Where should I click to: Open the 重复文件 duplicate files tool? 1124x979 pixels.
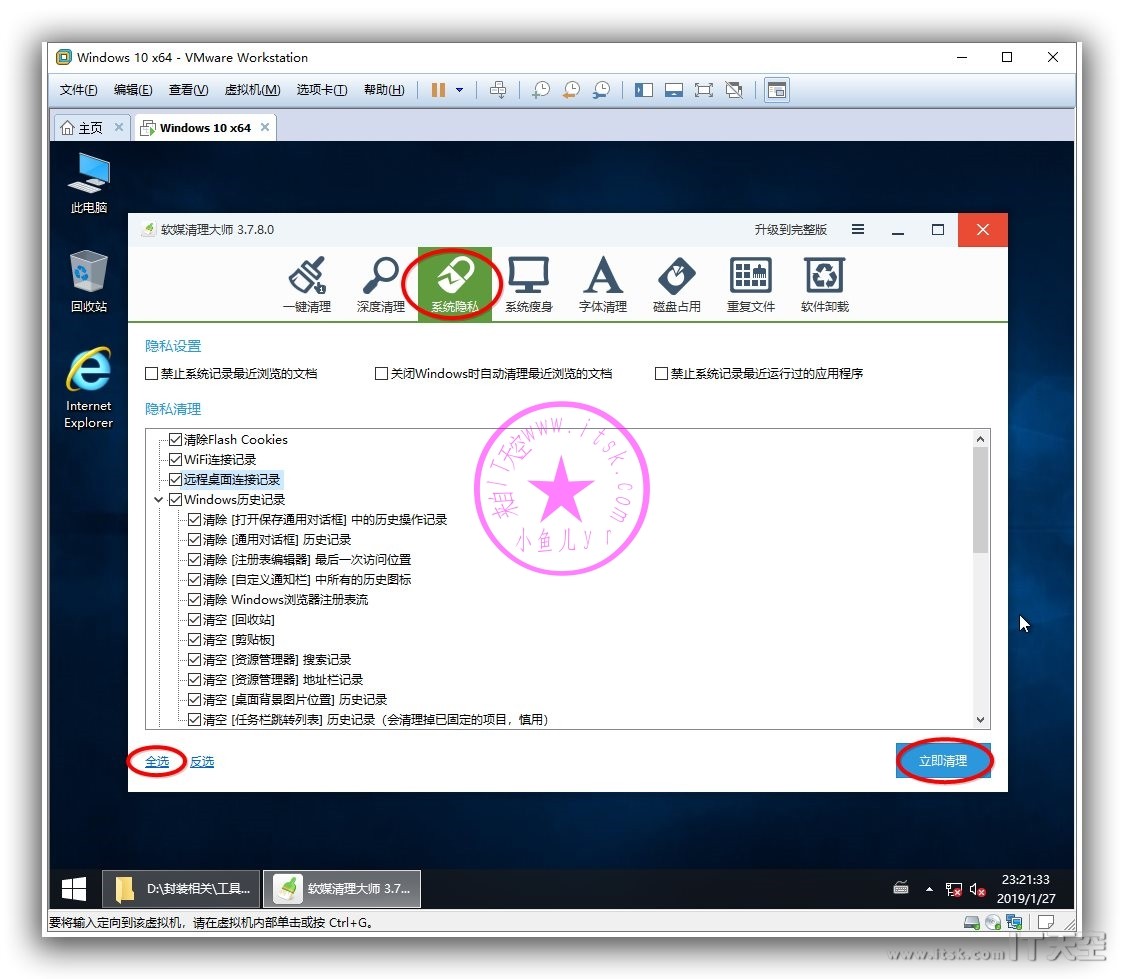point(751,285)
